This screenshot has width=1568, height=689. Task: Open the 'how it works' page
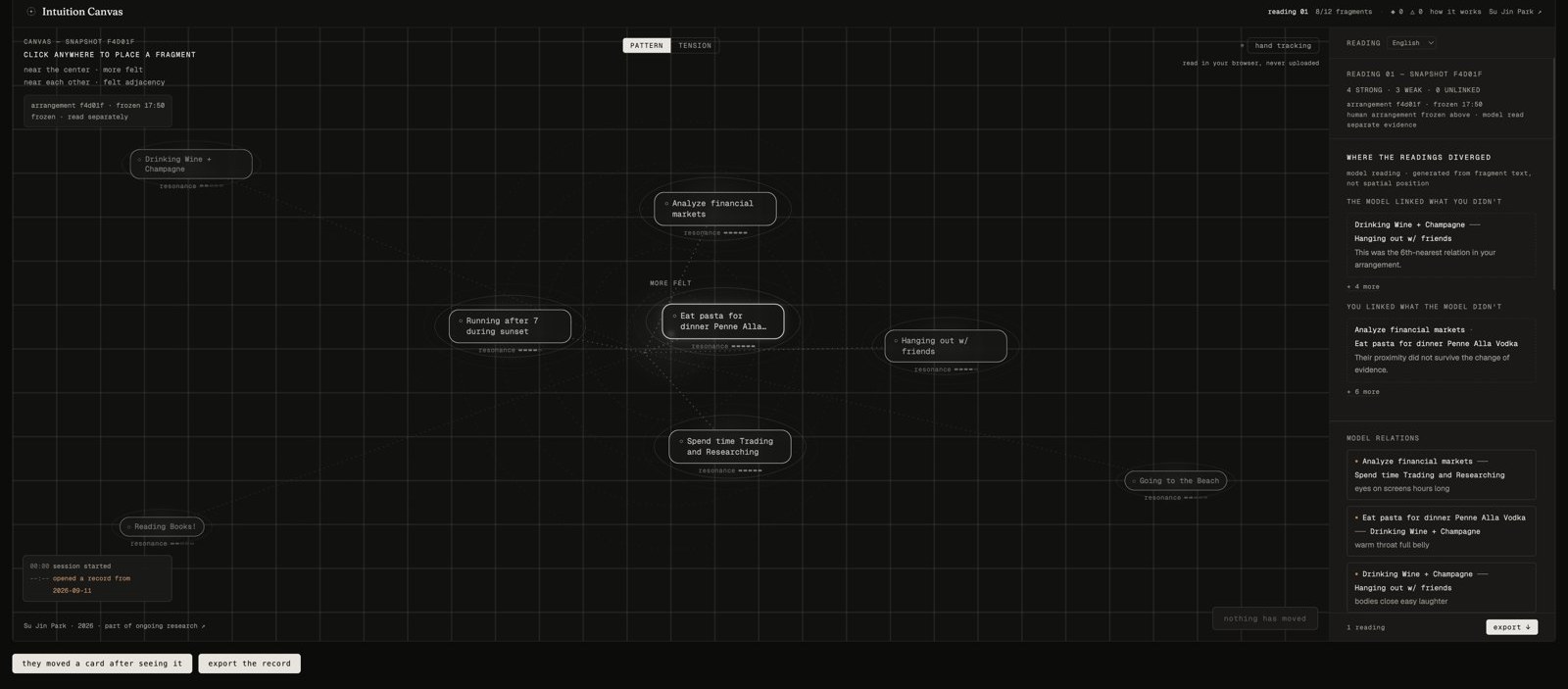pos(1455,12)
